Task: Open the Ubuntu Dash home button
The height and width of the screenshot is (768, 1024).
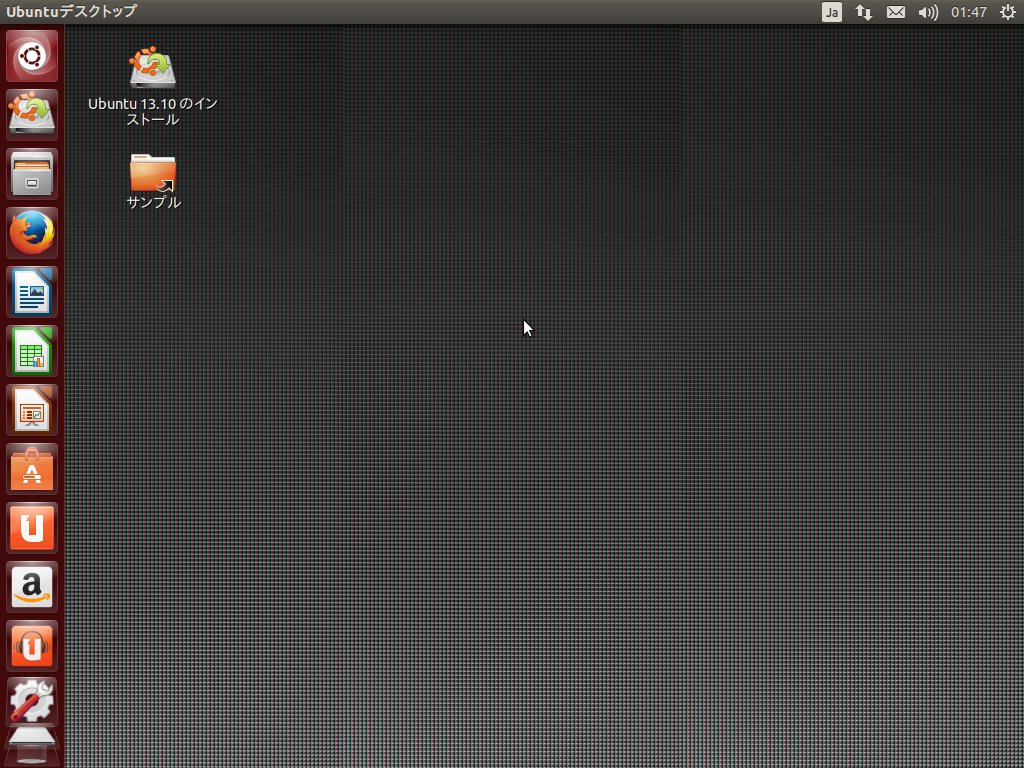Action: (x=32, y=56)
